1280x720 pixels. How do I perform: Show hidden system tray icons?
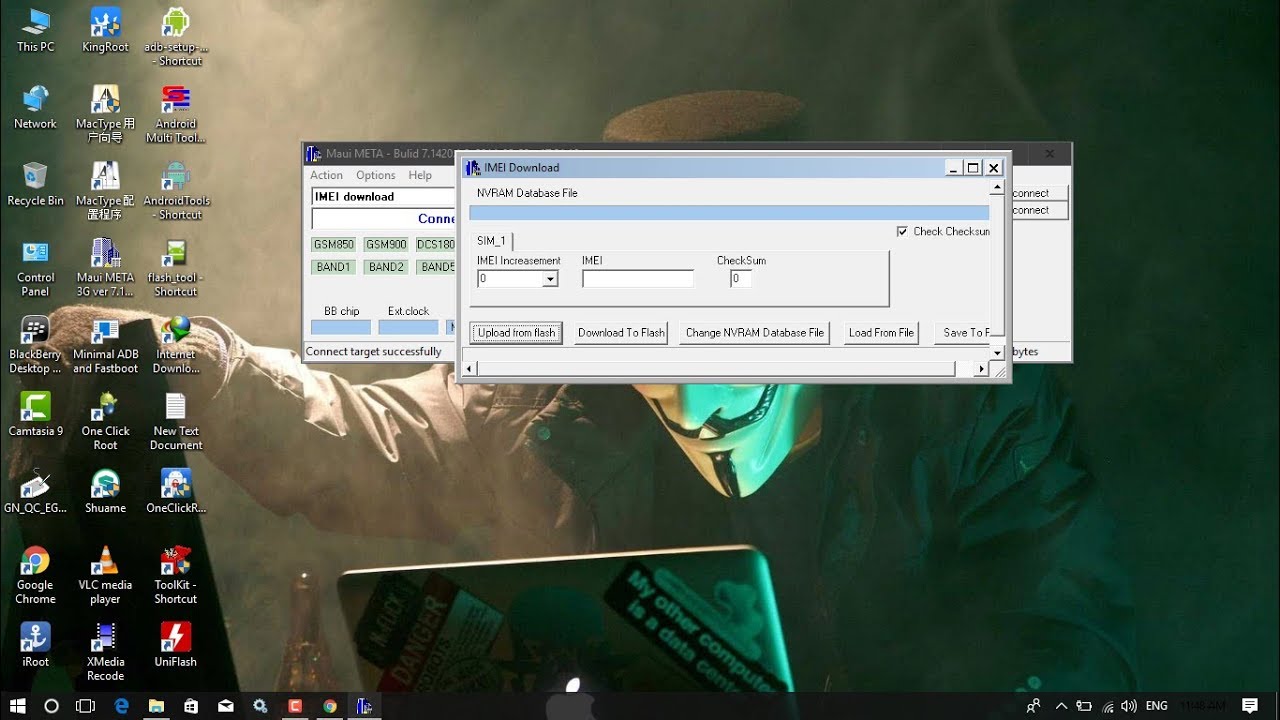[1061, 706]
